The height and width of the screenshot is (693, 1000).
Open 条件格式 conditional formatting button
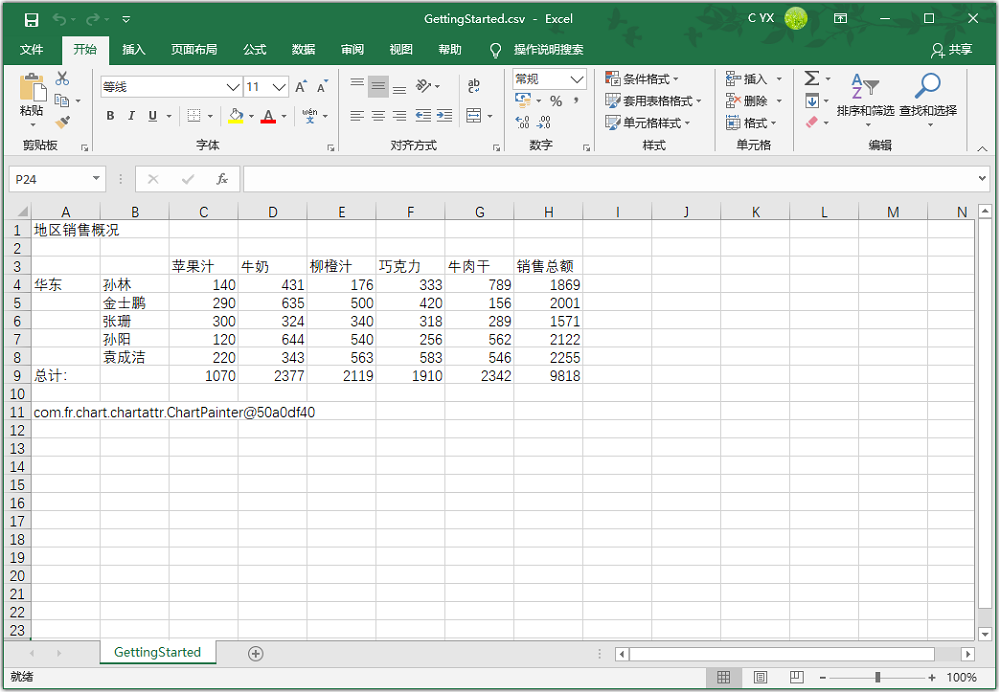tap(642, 79)
